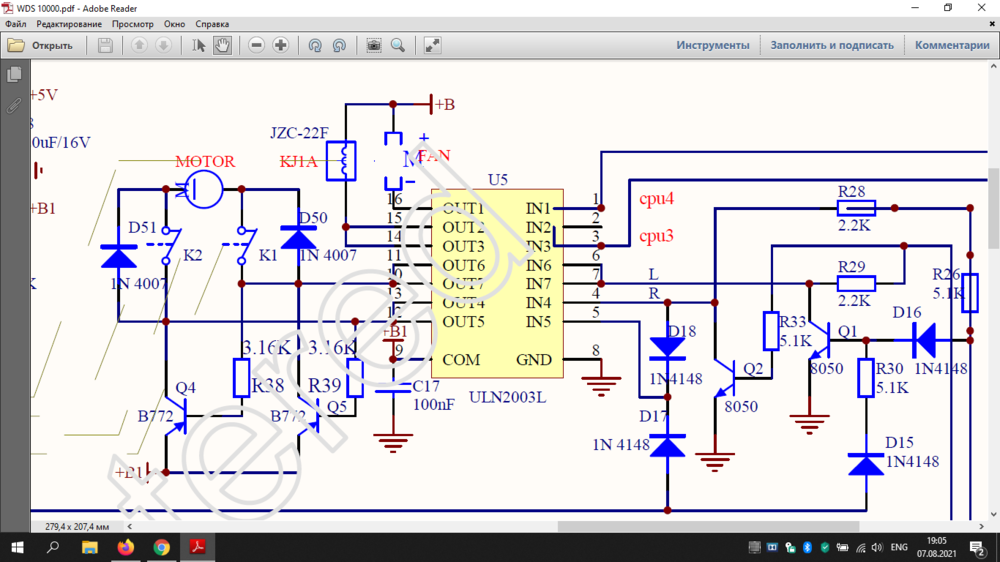The width and height of the screenshot is (1000, 562).
Task: Open the Файл menu
Action: (x=15, y=24)
